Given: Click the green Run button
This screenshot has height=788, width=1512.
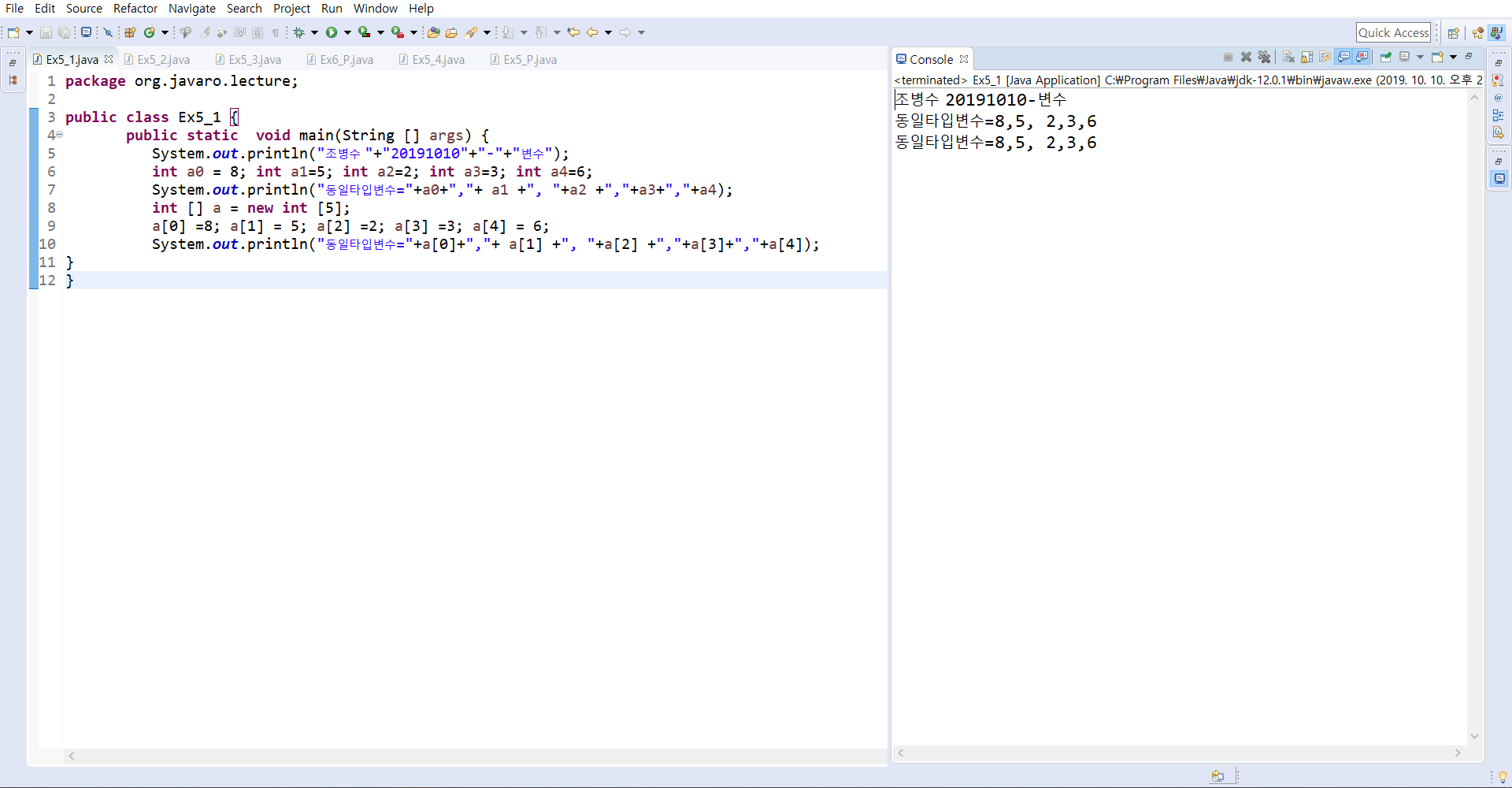Looking at the screenshot, I should (332, 32).
